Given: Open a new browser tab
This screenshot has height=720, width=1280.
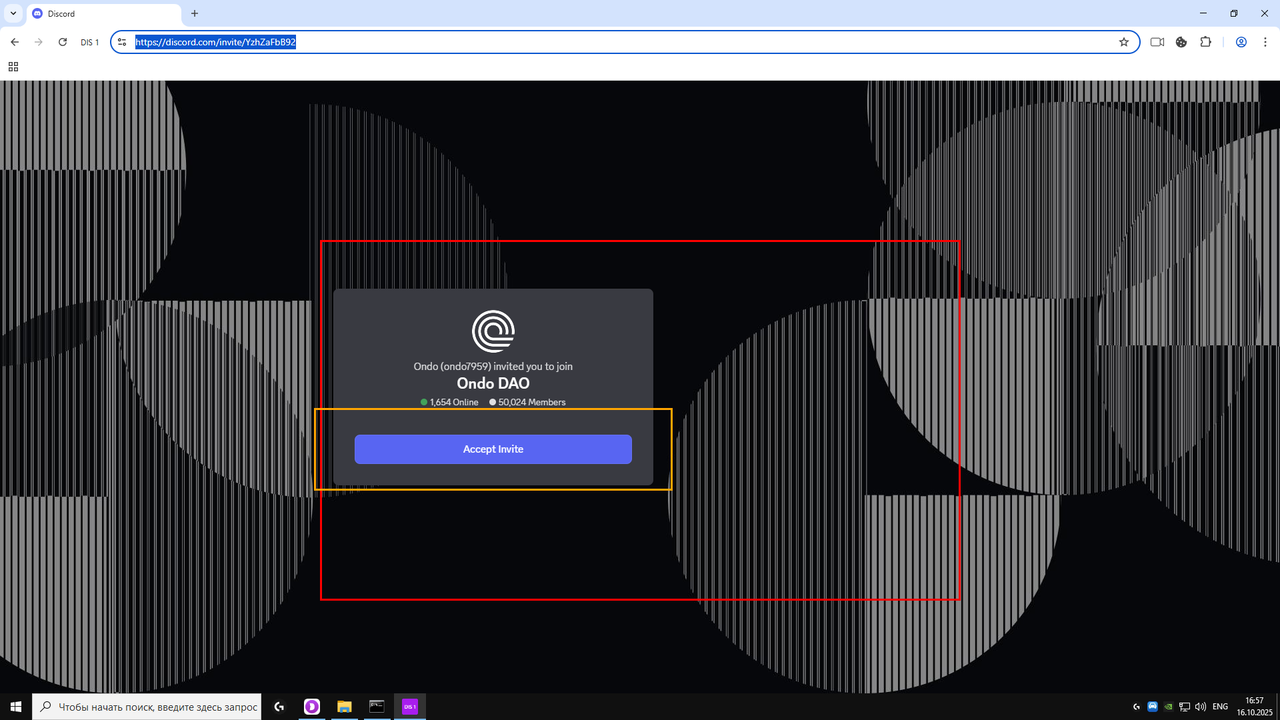Looking at the screenshot, I should (194, 13).
